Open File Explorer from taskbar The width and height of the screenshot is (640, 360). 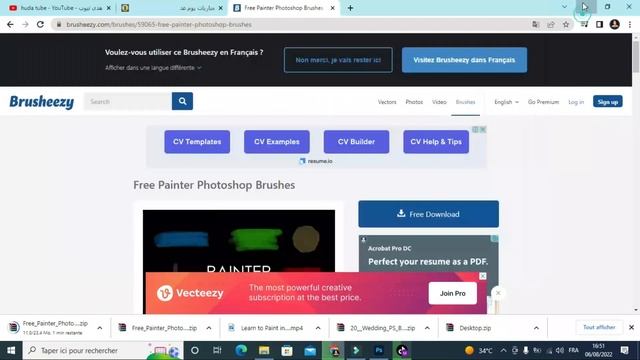[264, 350]
